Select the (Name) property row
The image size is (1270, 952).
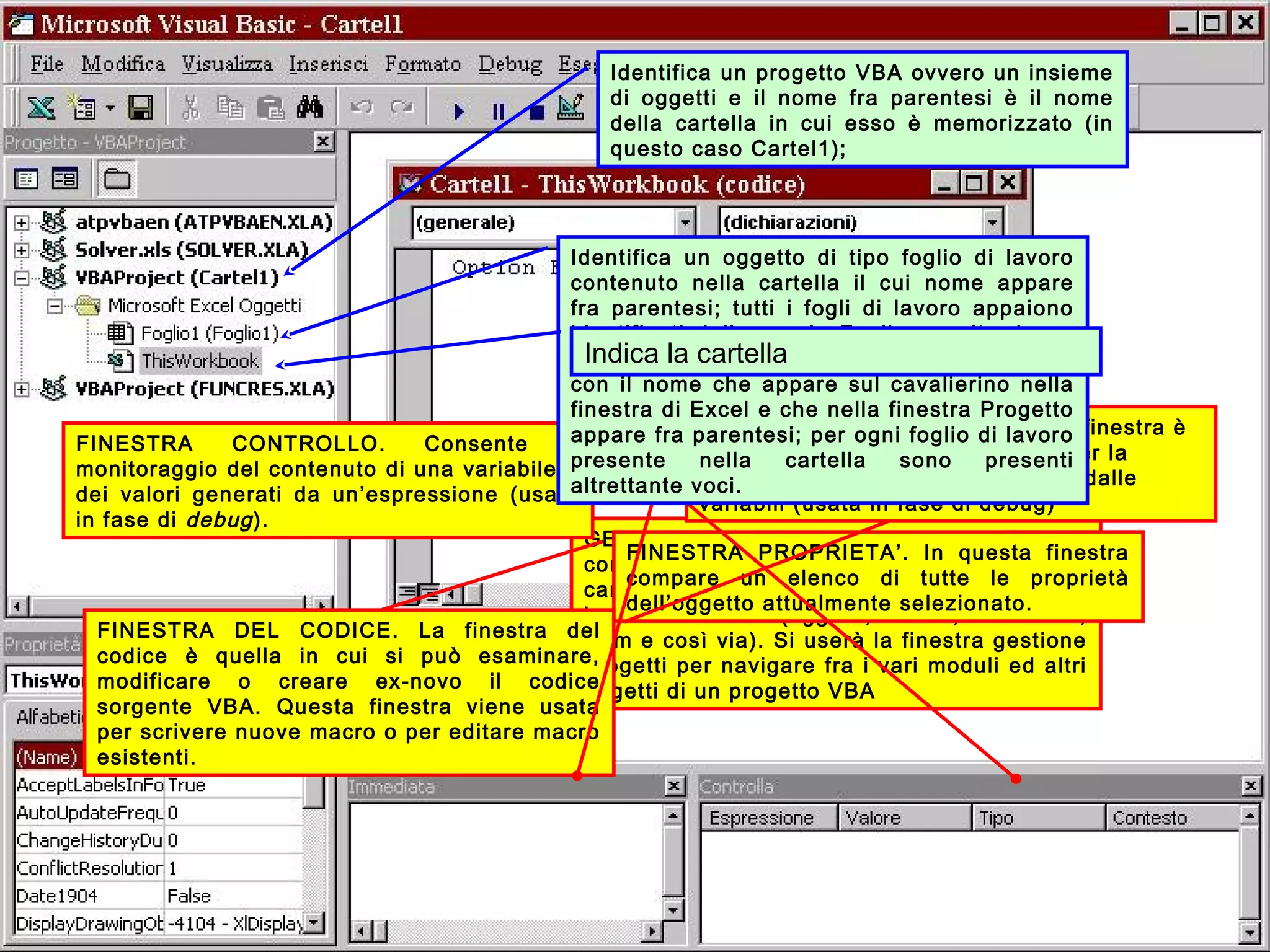(48, 757)
